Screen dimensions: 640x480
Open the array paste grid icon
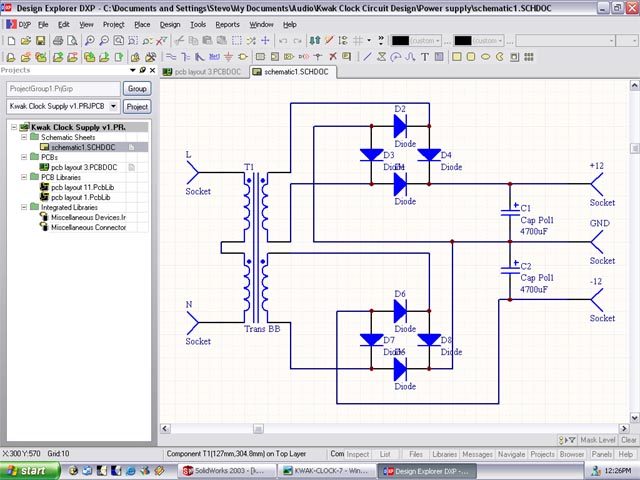(x=529, y=57)
